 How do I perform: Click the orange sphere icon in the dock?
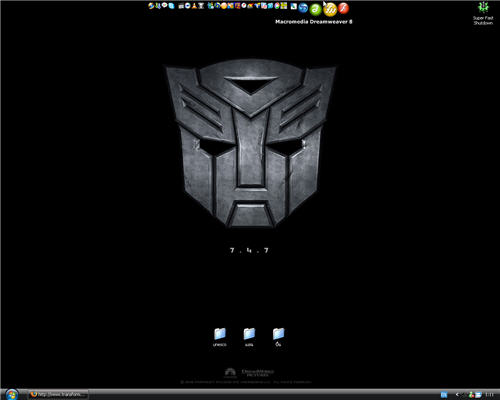coord(224,6)
